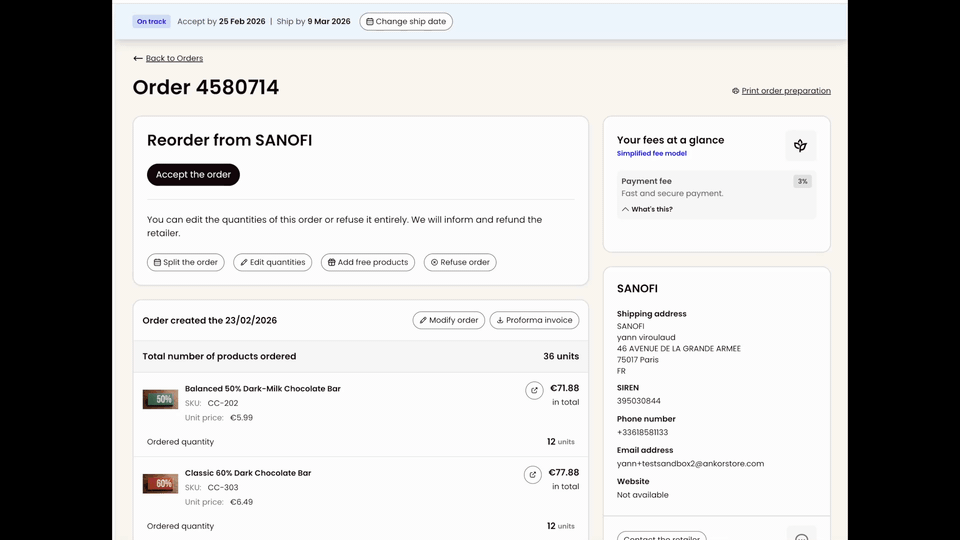Open the Back to Orders link
Viewport: 960px width, 540px height.
tap(174, 58)
